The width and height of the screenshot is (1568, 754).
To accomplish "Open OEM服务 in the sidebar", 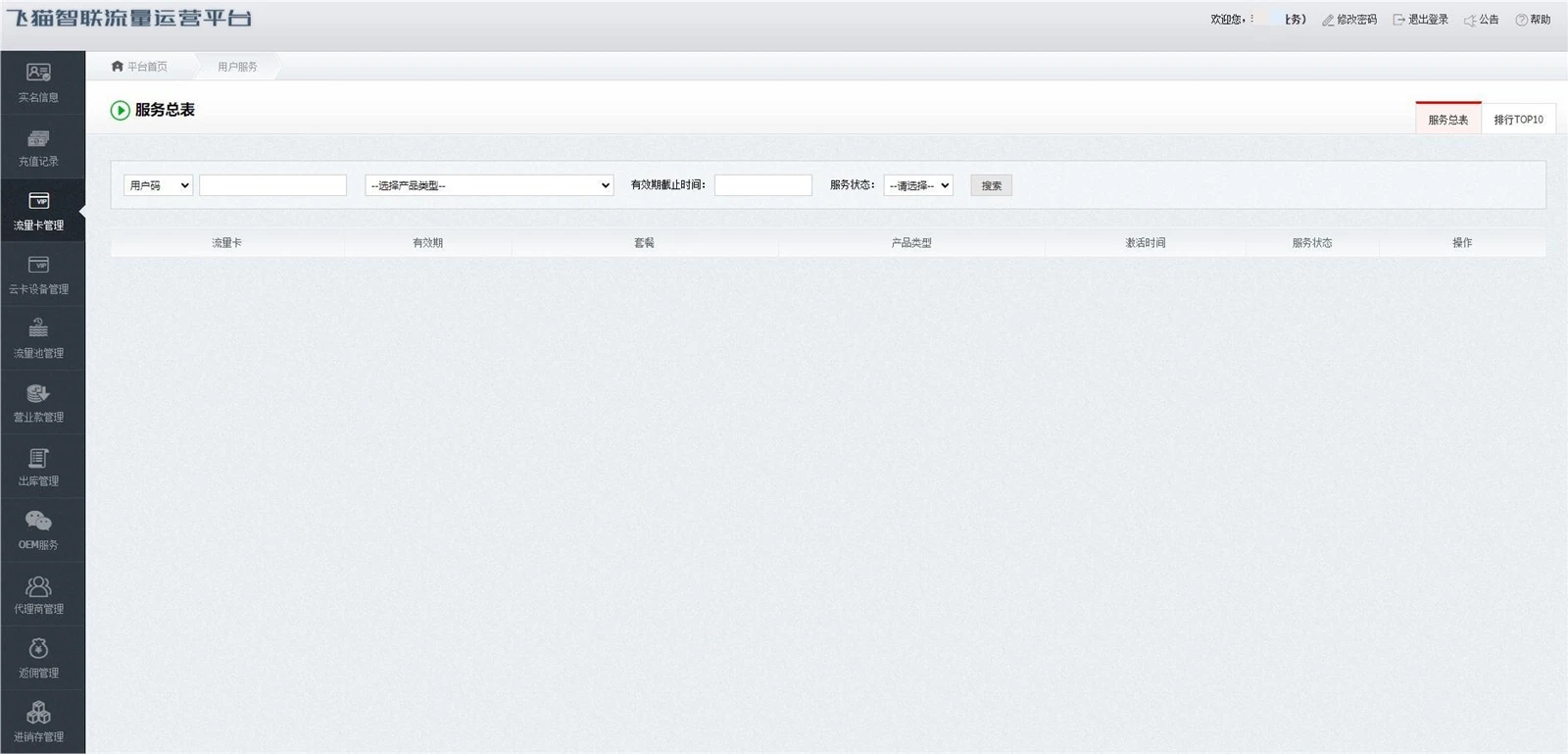I will tap(38, 530).
